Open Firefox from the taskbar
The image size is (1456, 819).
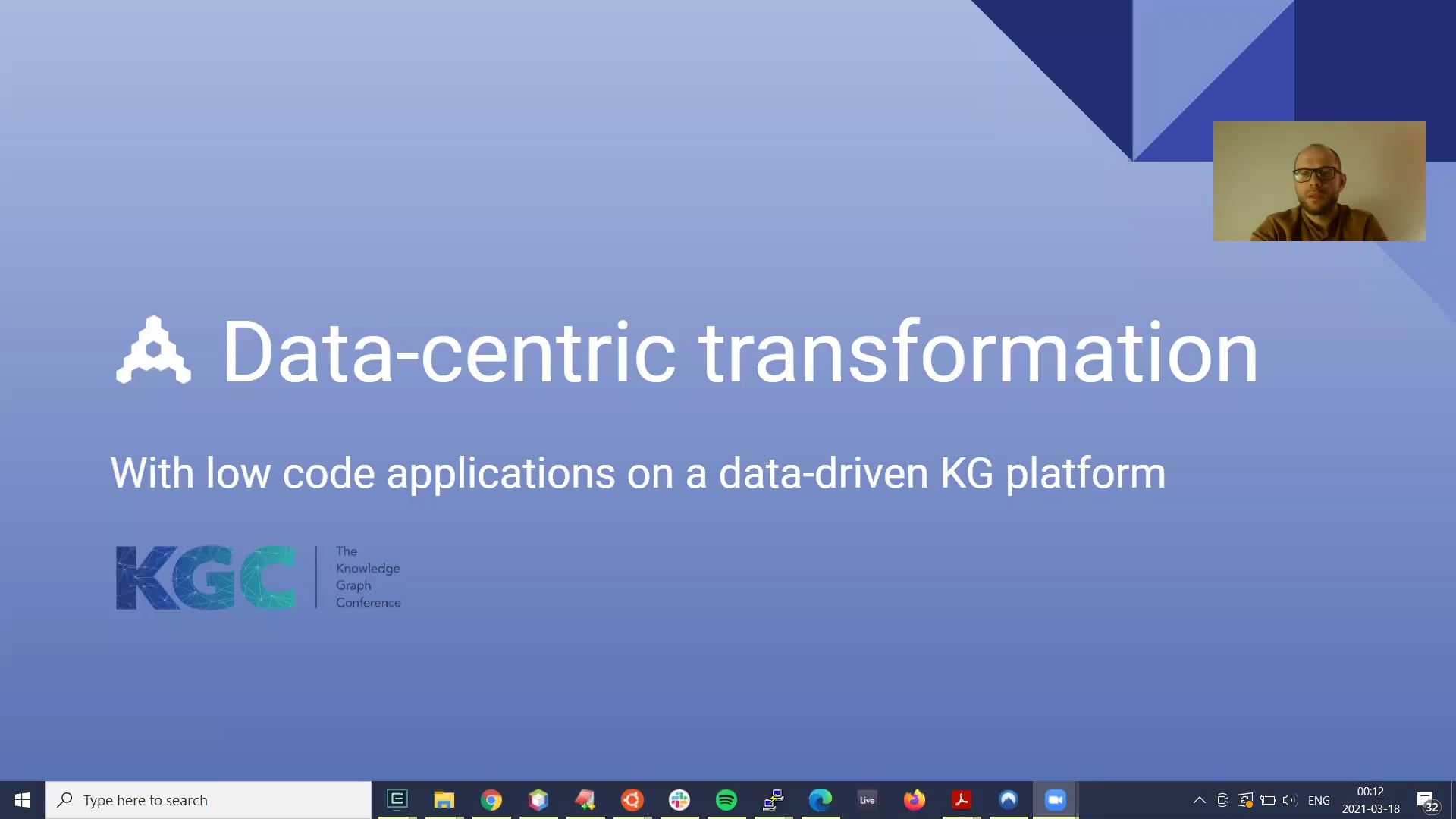point(915,799)
